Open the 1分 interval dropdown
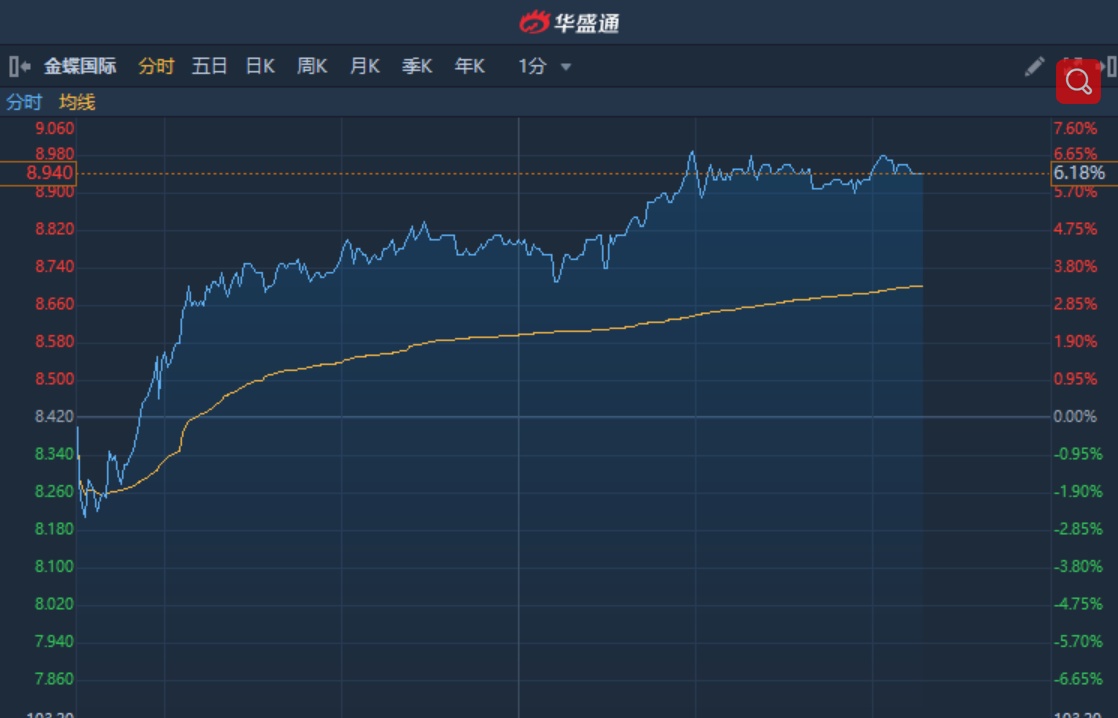Screen dimensions: 1118x718 pyautogui.click(x=544, y=67)
